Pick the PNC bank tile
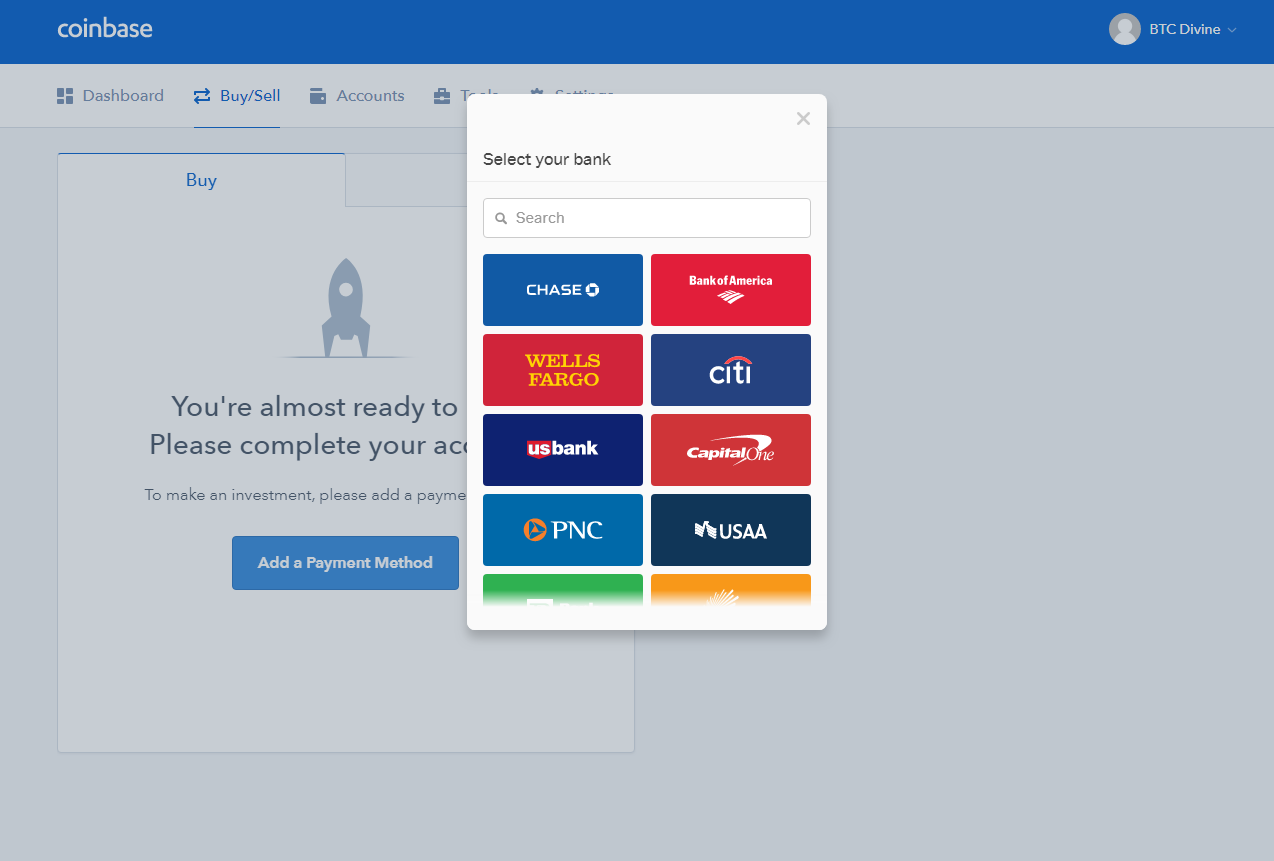The image size is (1274, 861). (x=563, y=530)
